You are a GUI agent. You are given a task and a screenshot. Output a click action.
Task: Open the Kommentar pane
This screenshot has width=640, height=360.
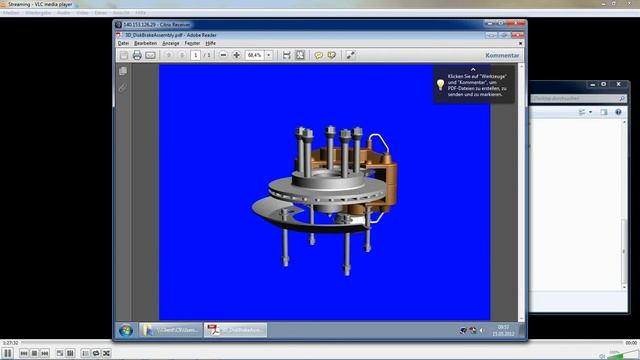[502, 55]
